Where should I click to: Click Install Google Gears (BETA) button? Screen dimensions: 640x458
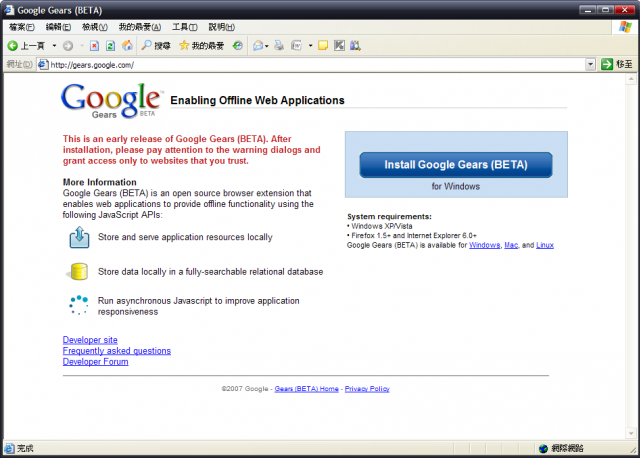tap(456, 165)
